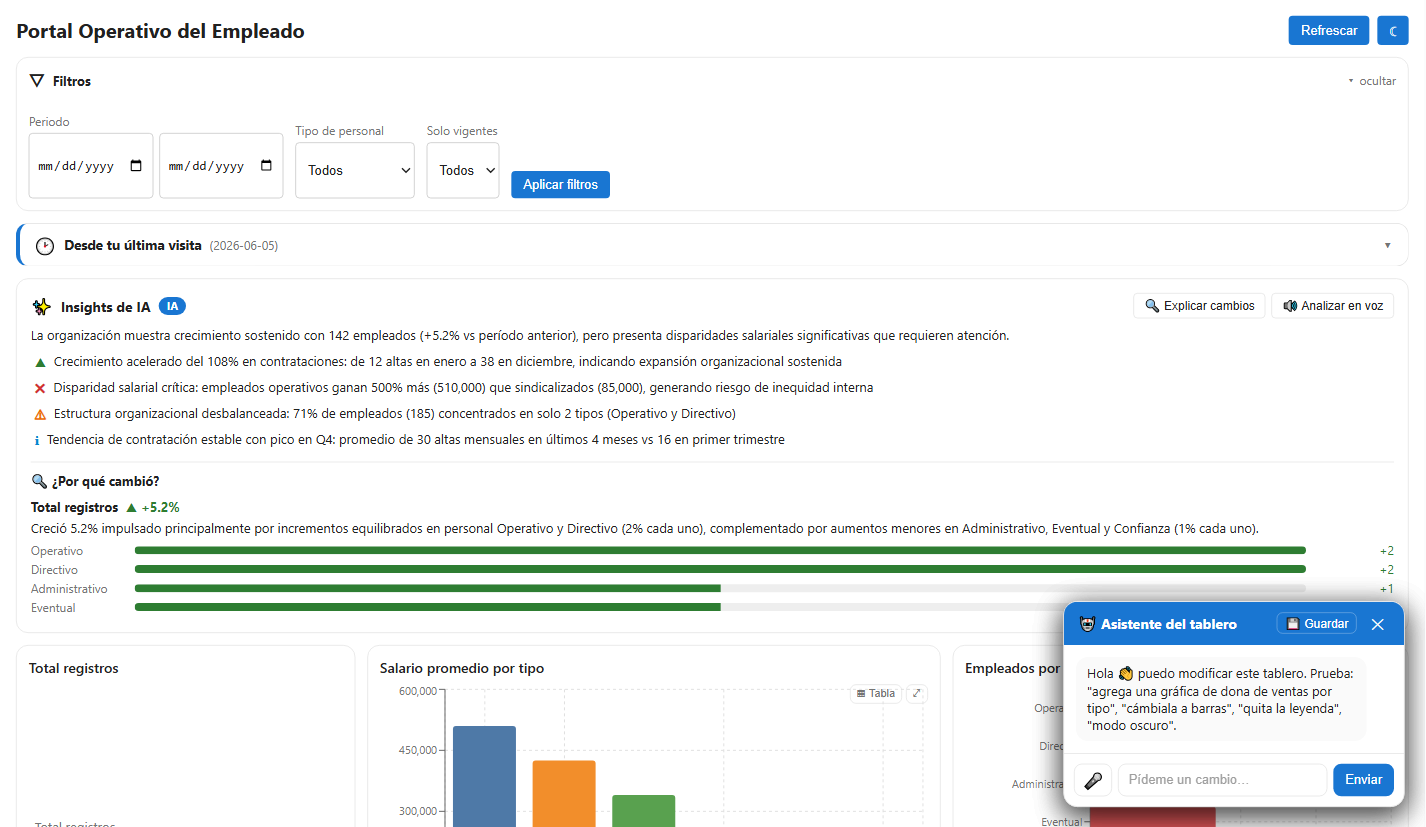This screenshot has height=827, width=1426.
Task: Click the sparkle icon beside Insights de IA
Action: (41, 307)
